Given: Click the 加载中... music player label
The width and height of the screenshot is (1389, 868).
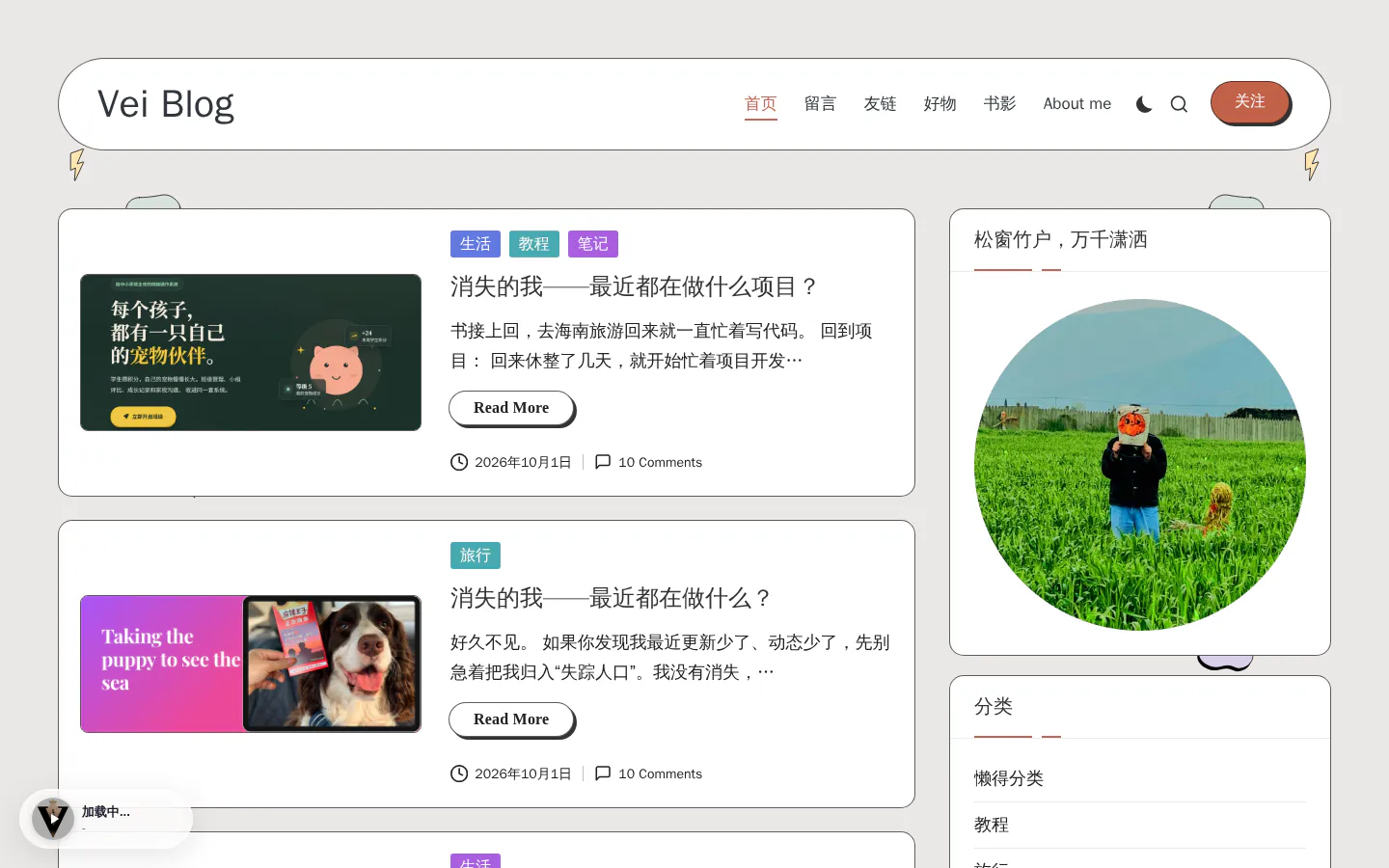Looking at the screenshot, I should tap(106, 812).
